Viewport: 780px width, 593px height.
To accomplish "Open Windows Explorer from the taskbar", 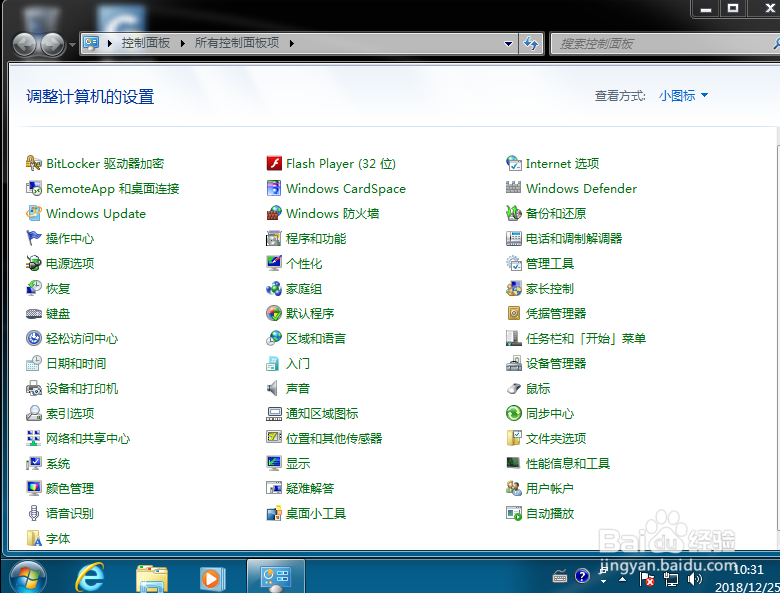I will pyautogui.click(x=152, y=578).
